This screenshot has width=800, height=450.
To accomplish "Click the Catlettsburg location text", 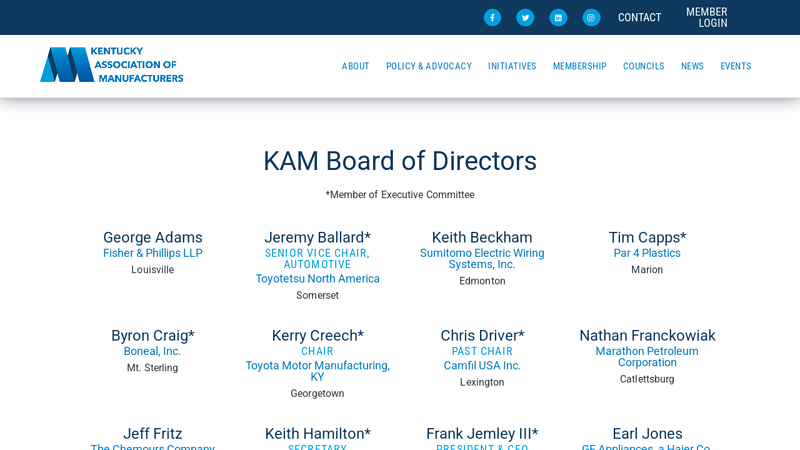I will [647, 379].
